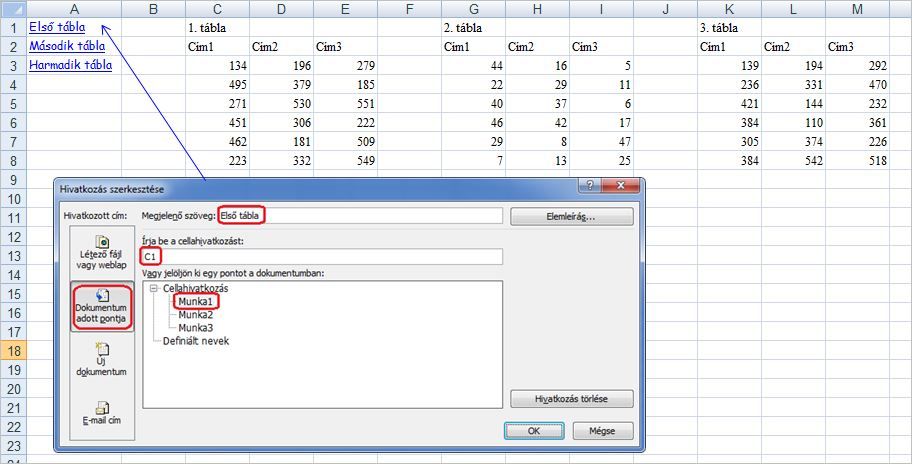This screenshot has height=464, width=912.
Task: Select Munka3 sheet in tree
Action: click(x=195, y=327)
